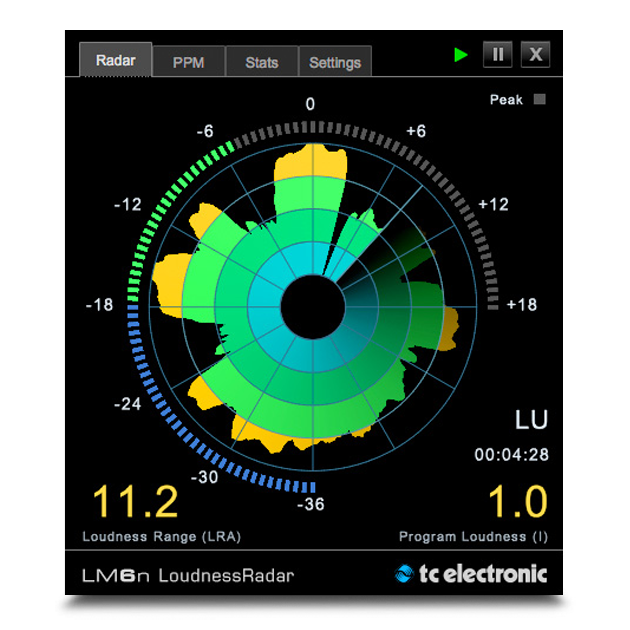630x630 pixels.
Task: Click the -36 scale label at ring bottom
Action: coord(311,504)
